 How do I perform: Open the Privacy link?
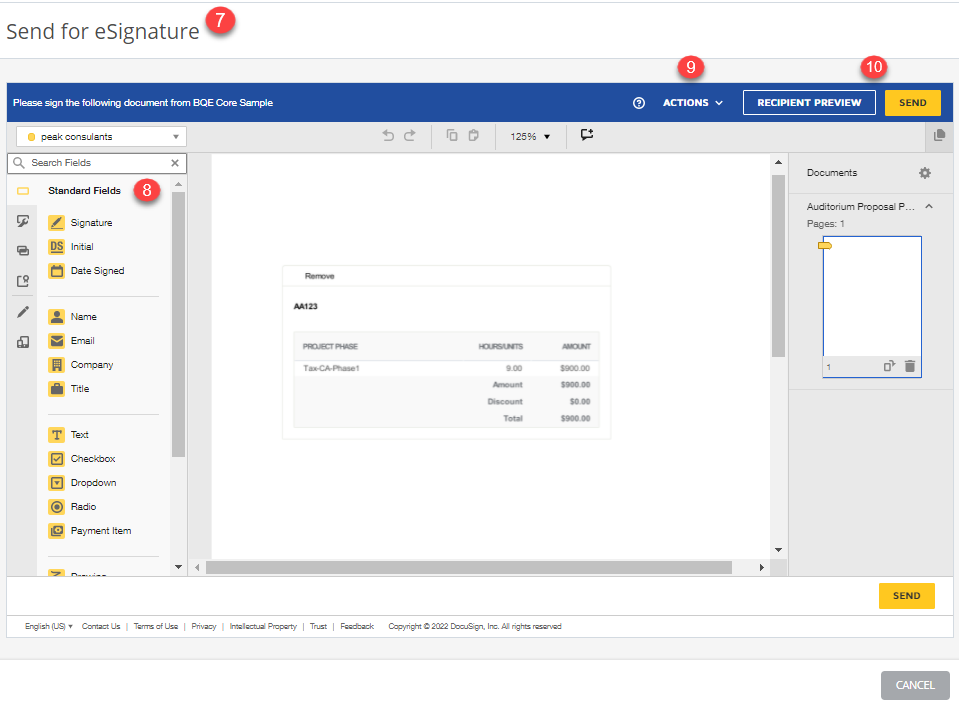pos(204,626)
